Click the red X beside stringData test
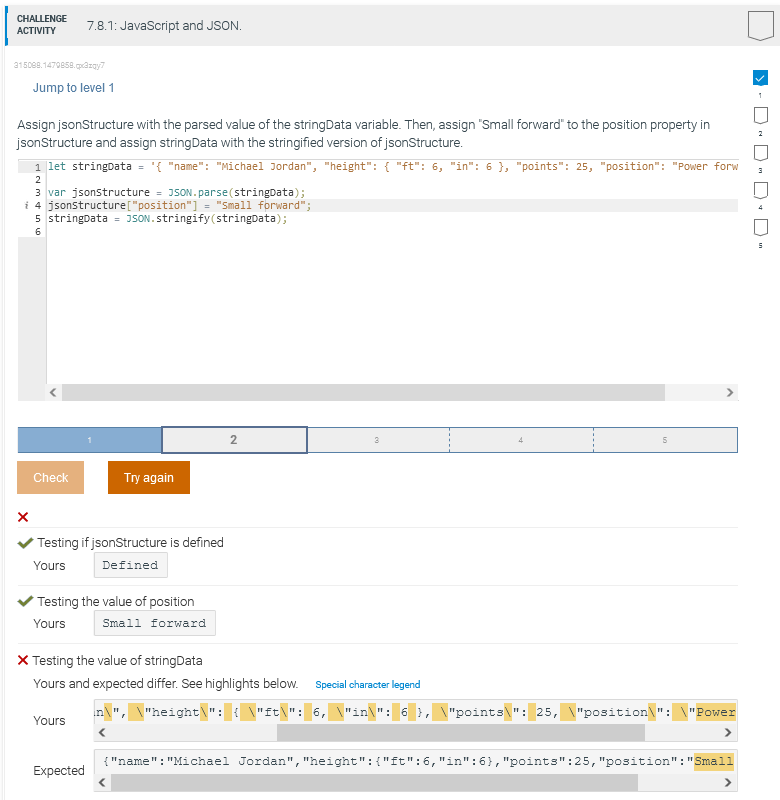 coord(26,660)
